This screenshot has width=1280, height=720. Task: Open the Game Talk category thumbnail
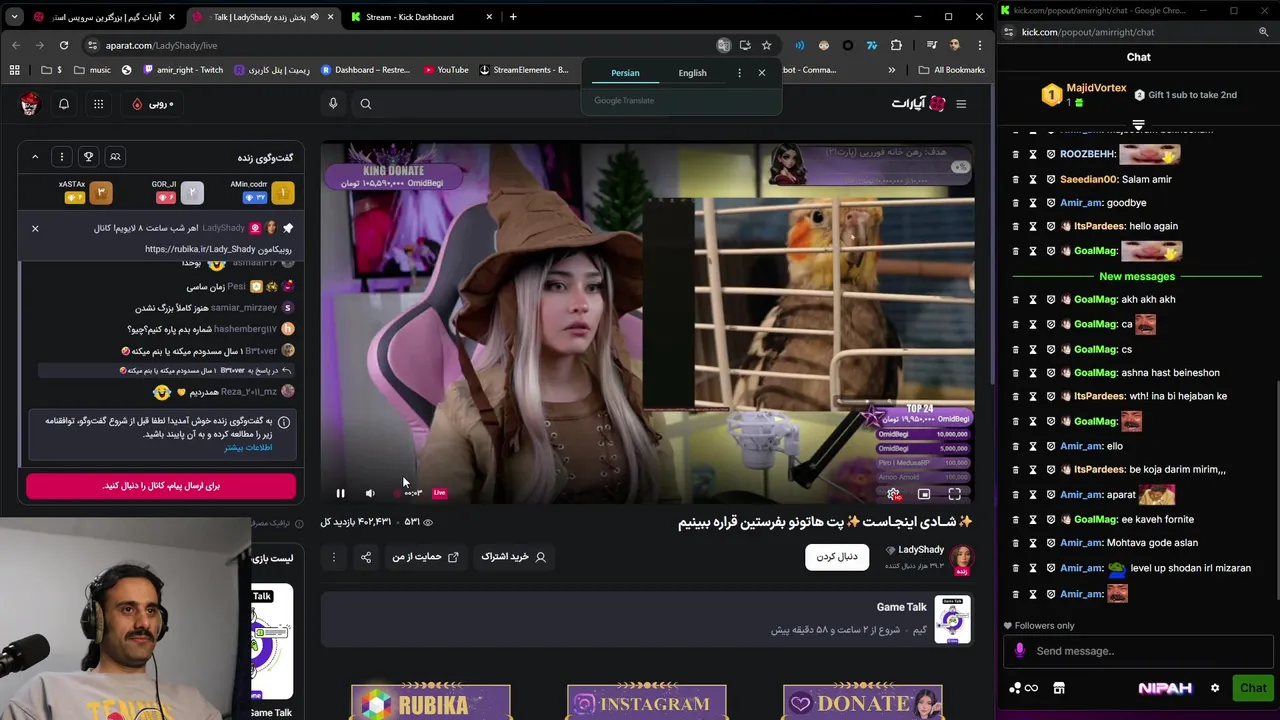[x=952, y=619]
